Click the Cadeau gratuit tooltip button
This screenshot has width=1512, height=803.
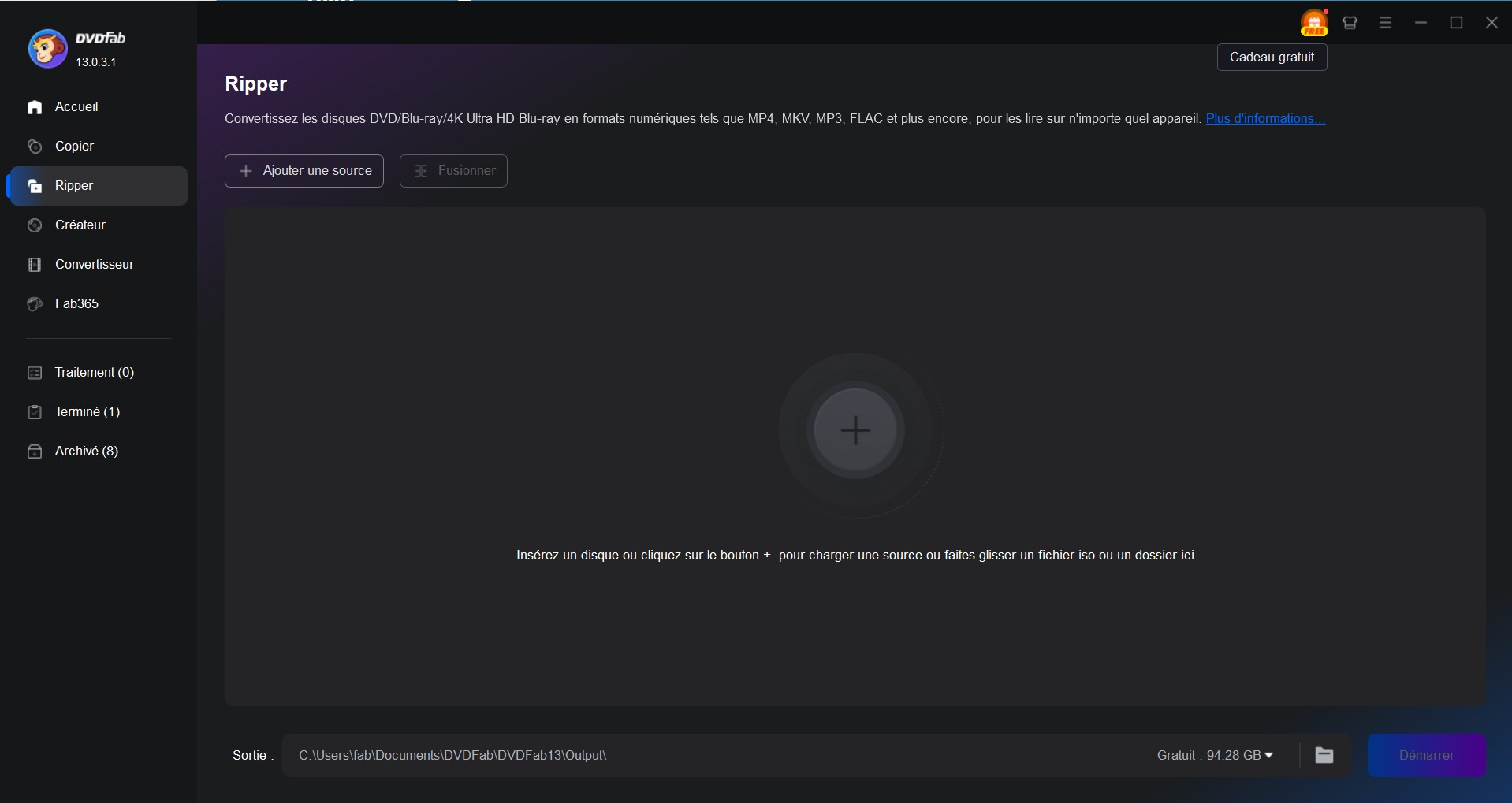[x=1272, y=58]
